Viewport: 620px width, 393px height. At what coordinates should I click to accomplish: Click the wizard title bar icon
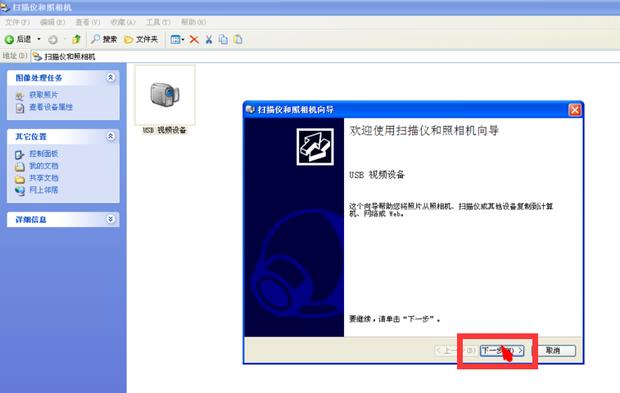coord(250,109)
